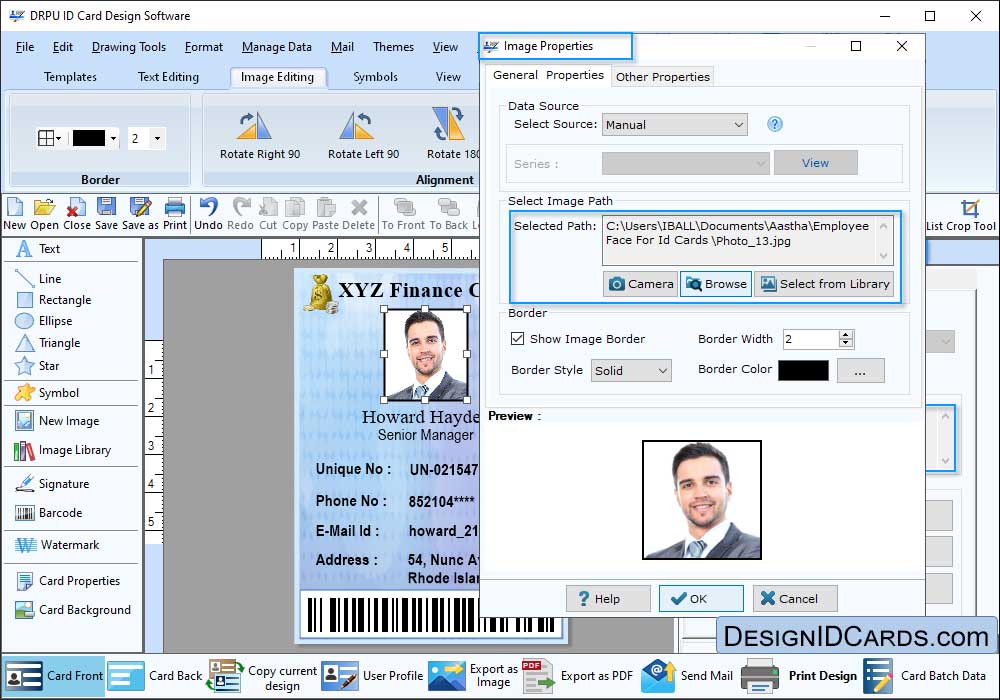Open the Manage Data menu
The height and width of the screenshot is (700, 1000).
point(276,47)
